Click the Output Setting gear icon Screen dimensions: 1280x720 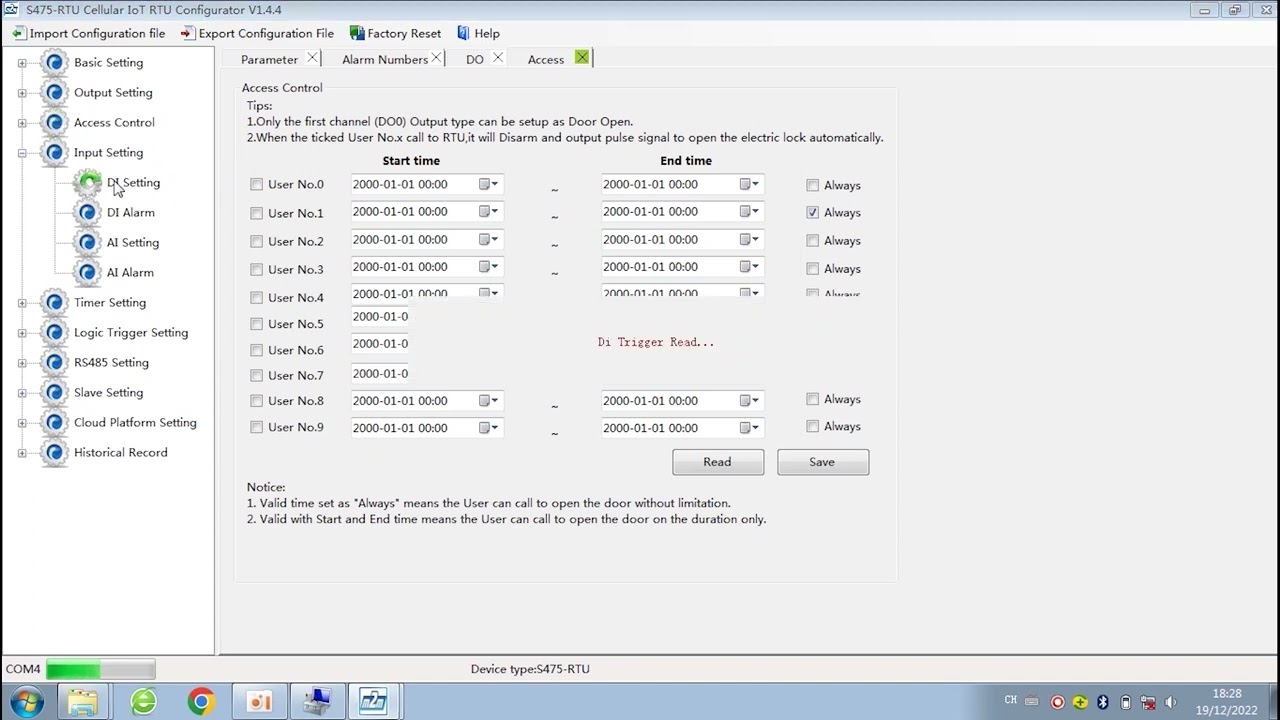click(55, 93)
